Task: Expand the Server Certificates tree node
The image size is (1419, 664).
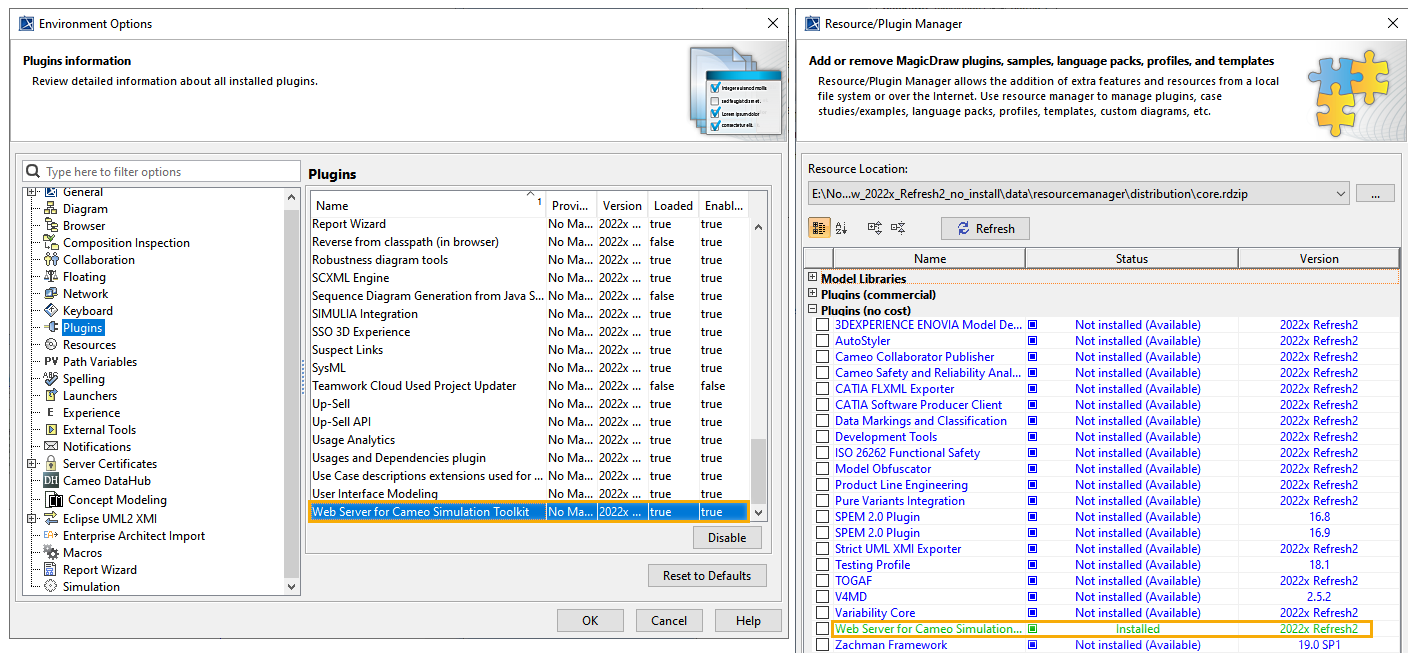Action: tap(32, 464)
